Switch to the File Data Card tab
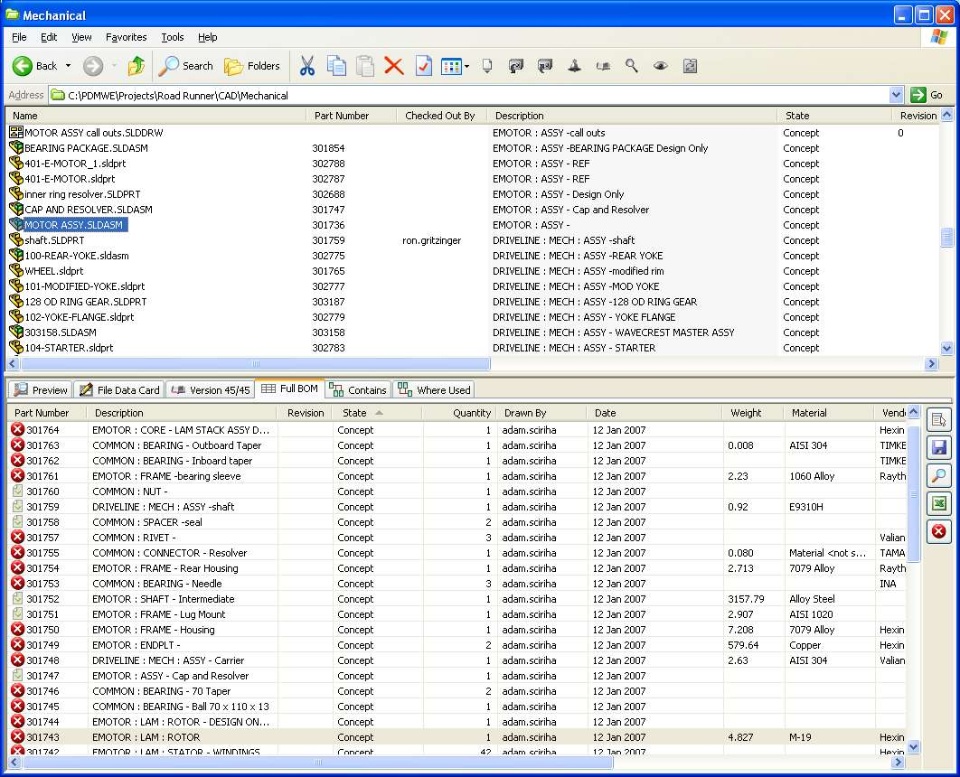960x777 pixels. click(x=119, y=390)
